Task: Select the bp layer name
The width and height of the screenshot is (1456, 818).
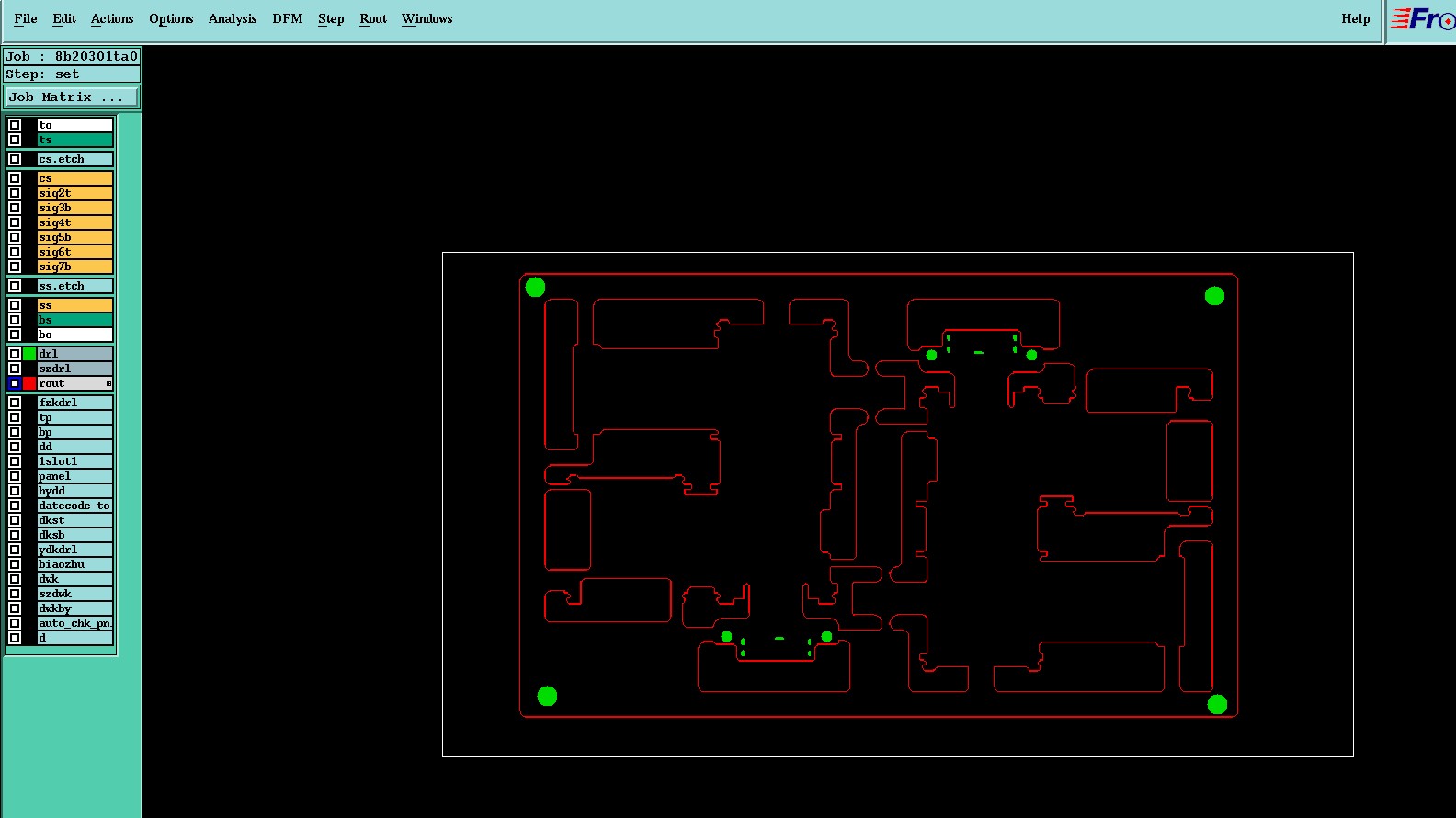Action: 75,432
